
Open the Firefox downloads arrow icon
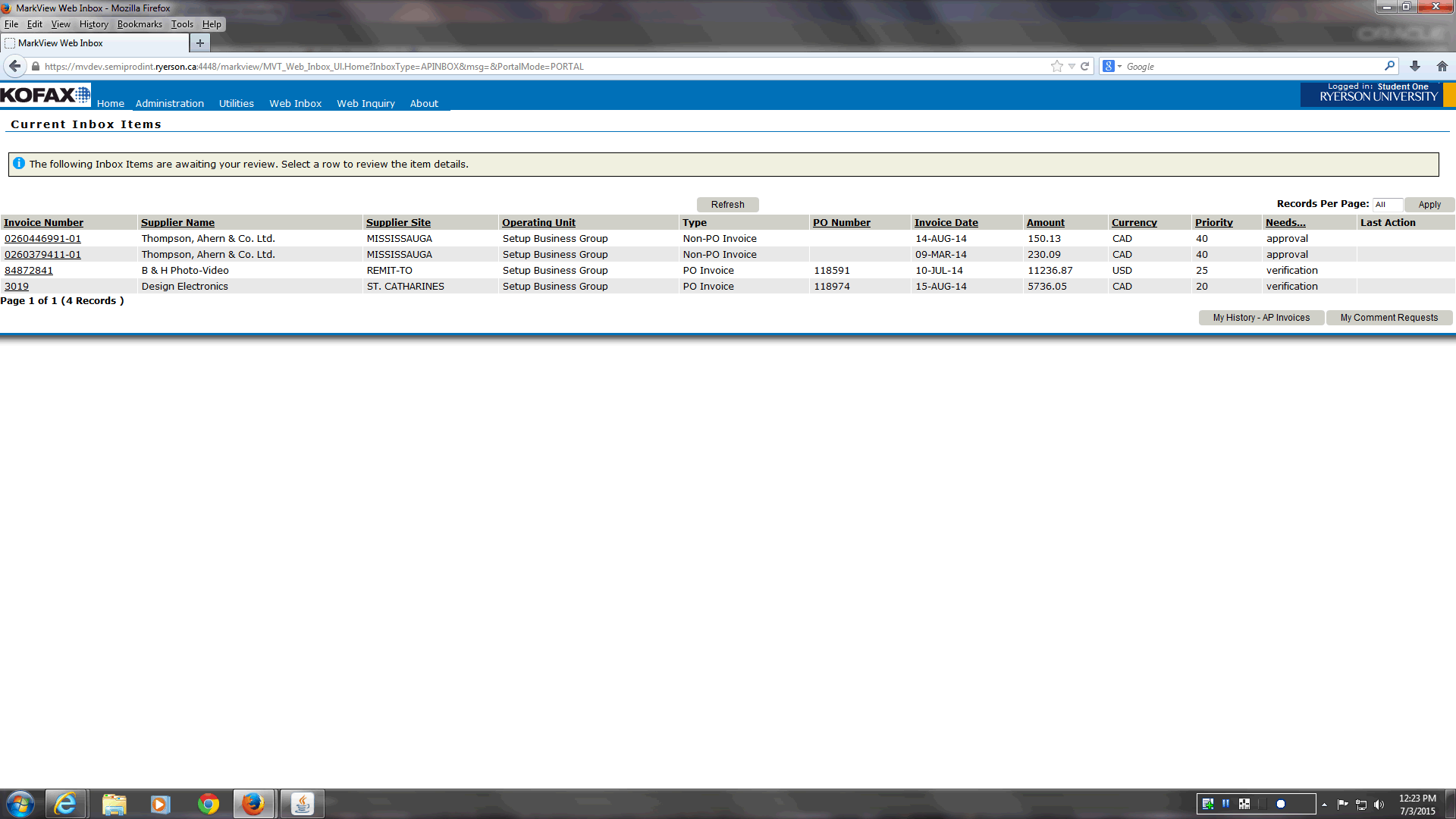click(x=1415, y=66)
